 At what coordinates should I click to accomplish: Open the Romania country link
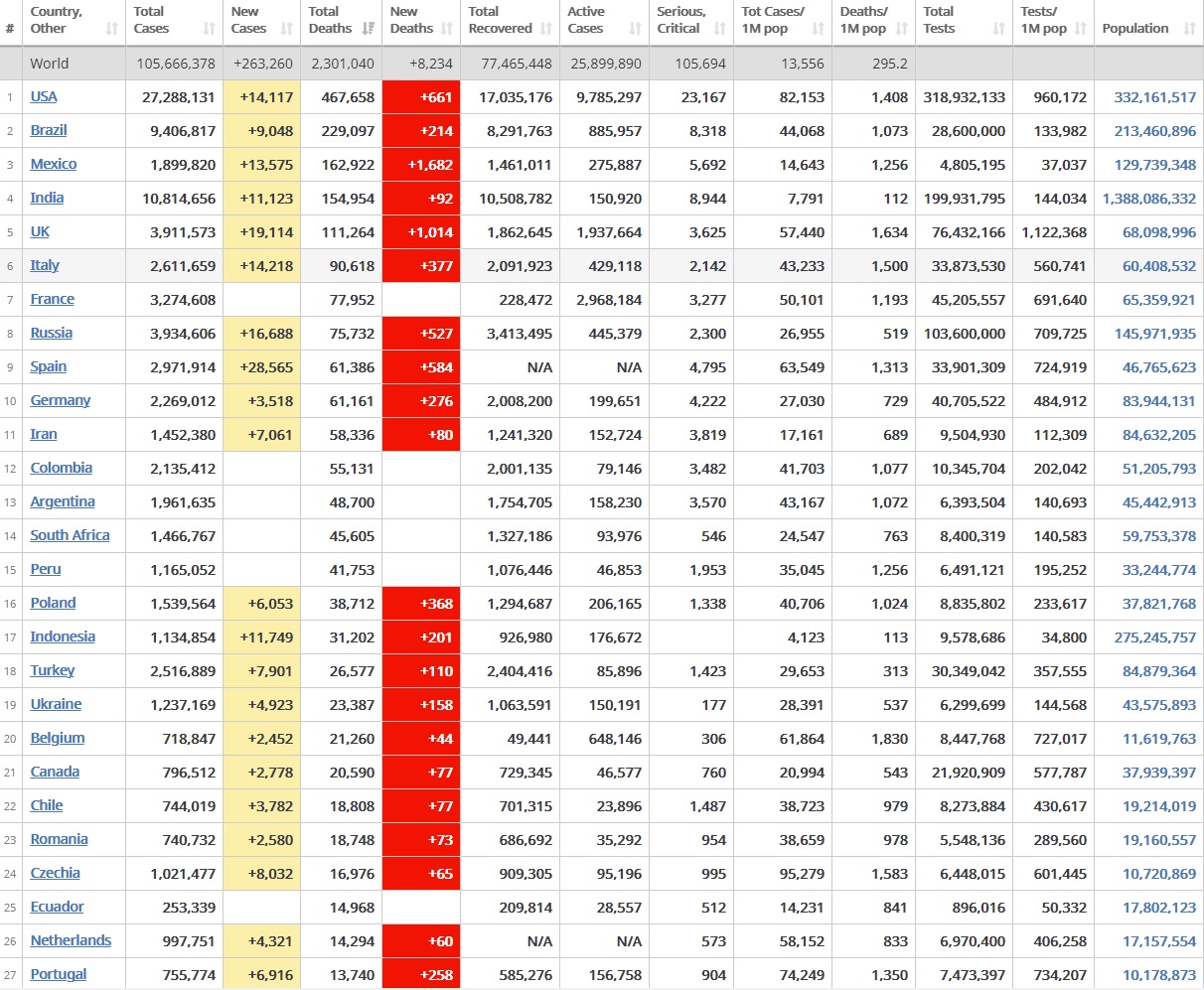60,839
